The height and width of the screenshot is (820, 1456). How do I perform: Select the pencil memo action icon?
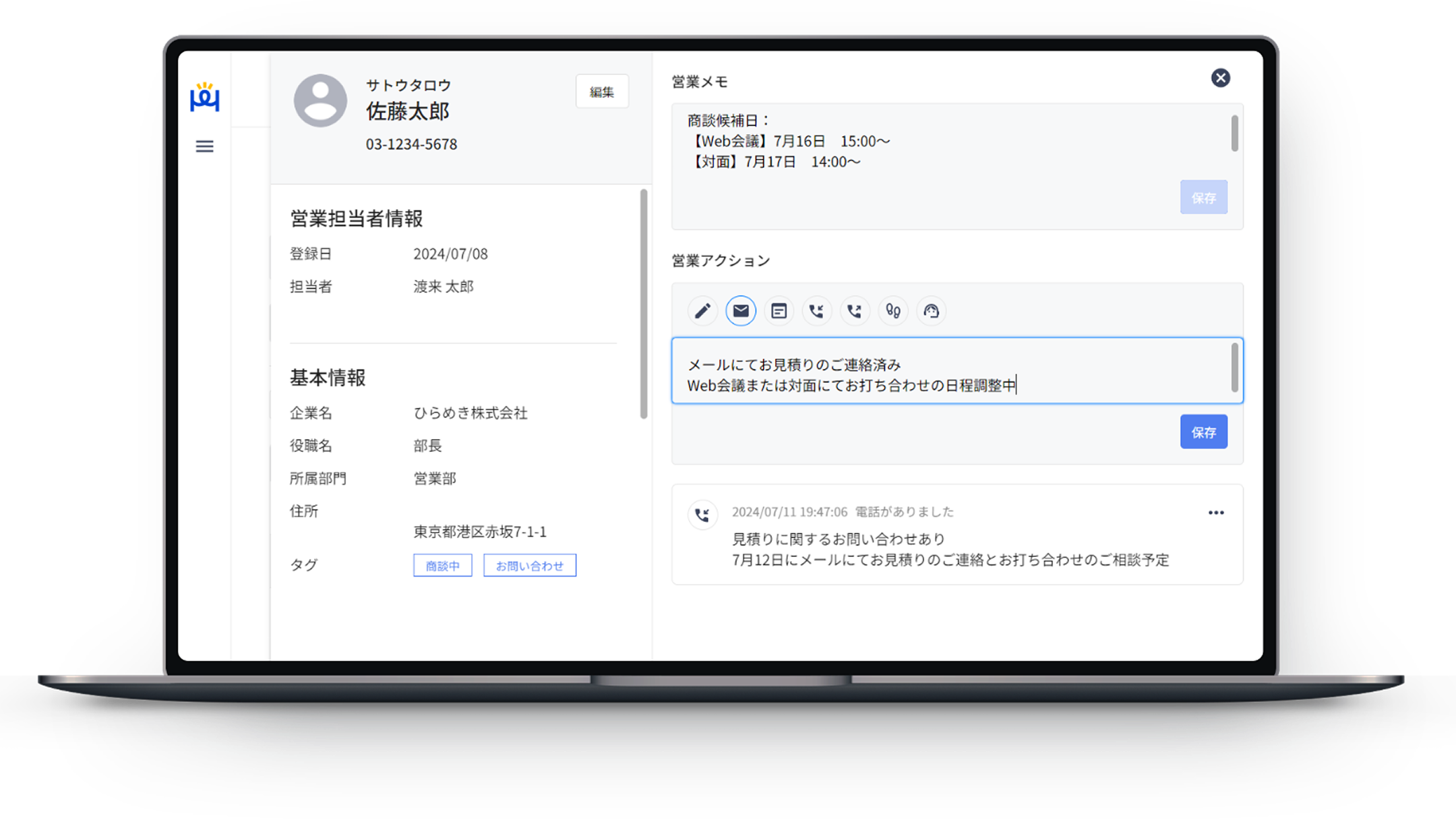(x=702, y=311)
